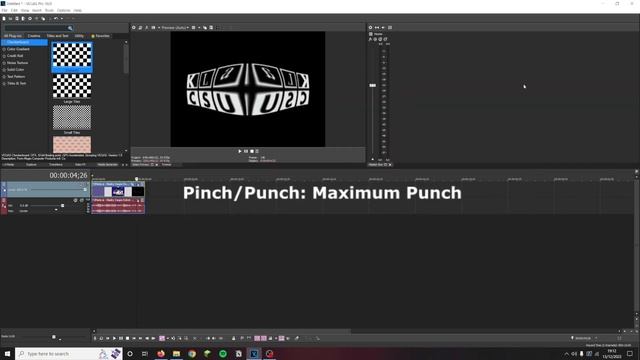The width and height of the screenshot is (640, 360).
Task: Open the Help menu
Action: (78, 10)
